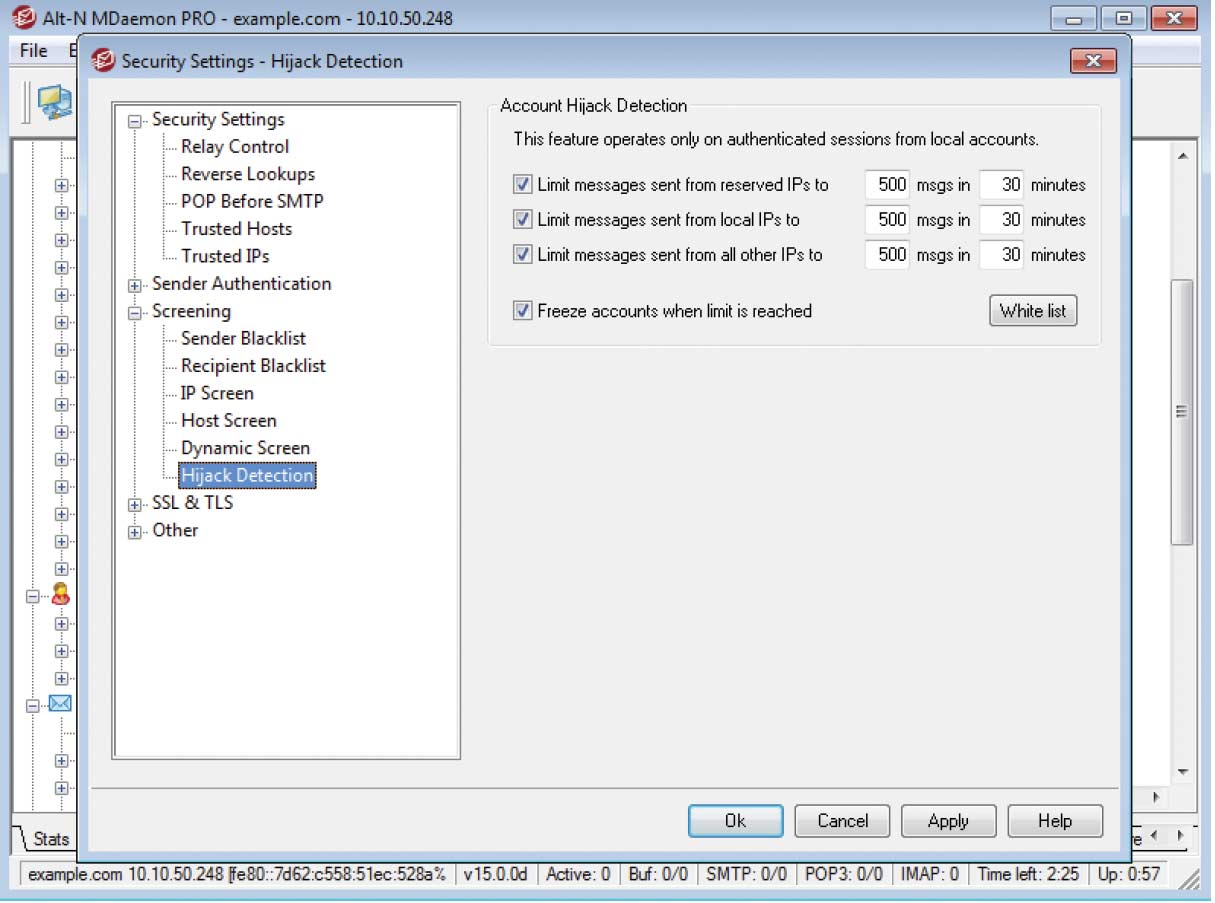Maximize the MDaemon main window

tap(1125, 17)
